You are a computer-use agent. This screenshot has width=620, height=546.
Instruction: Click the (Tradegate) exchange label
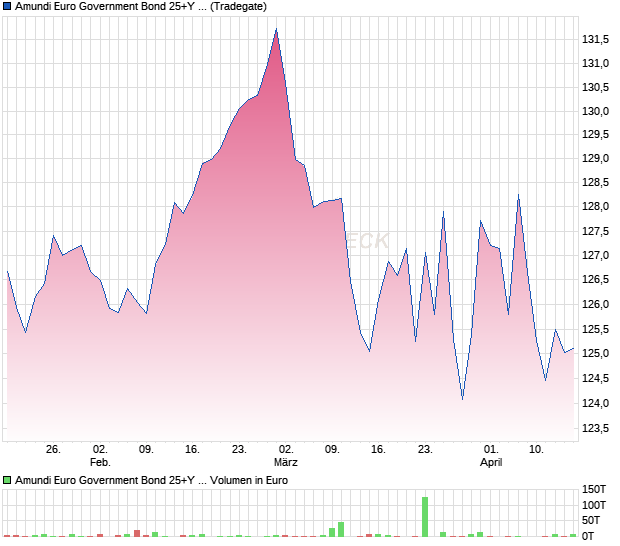coord(238,6)
